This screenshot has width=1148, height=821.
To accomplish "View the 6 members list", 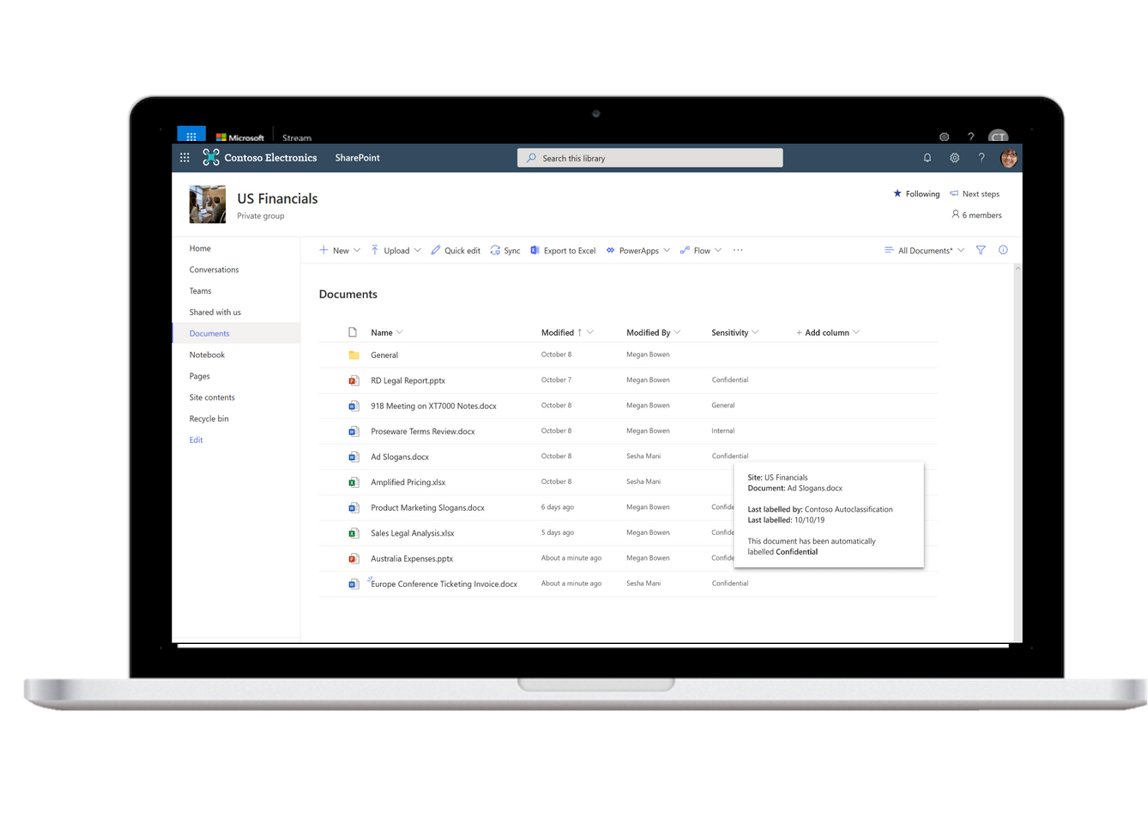I will 976,215.
